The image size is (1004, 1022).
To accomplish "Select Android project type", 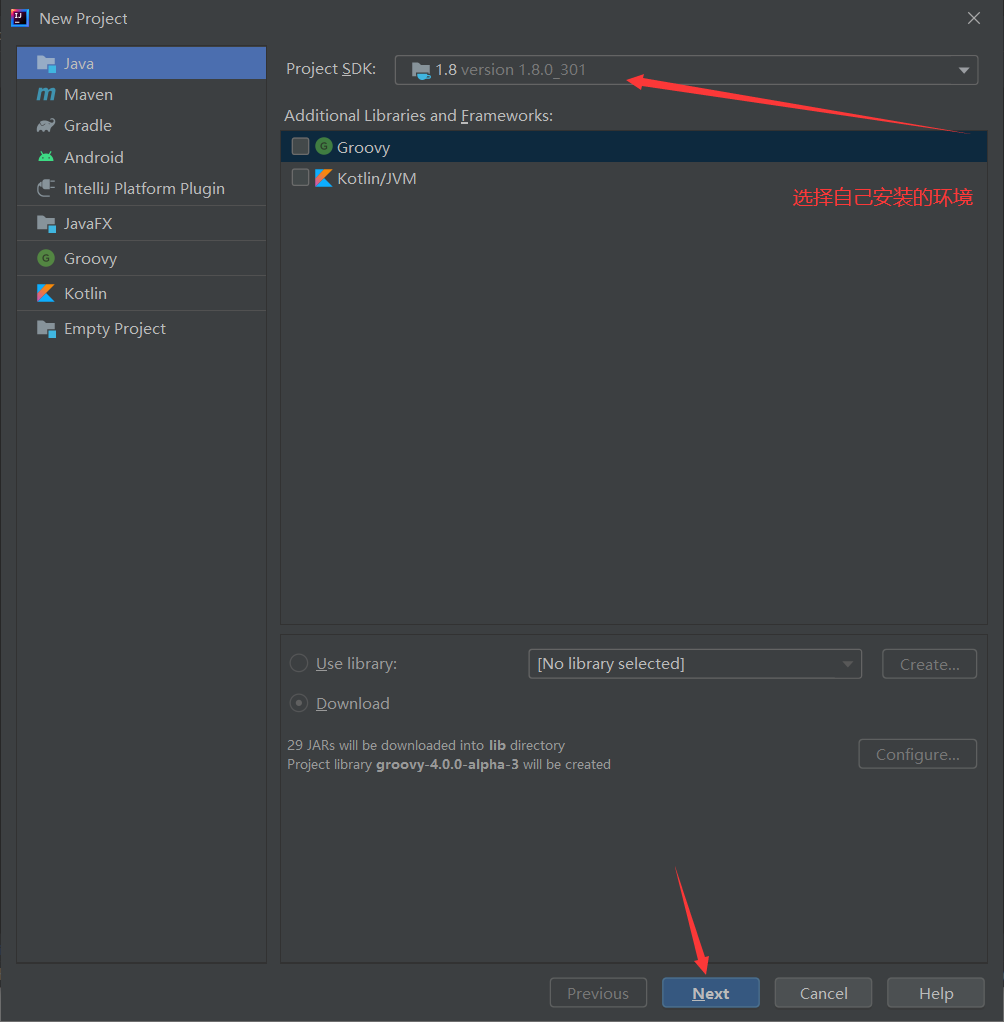I will 141,157.
